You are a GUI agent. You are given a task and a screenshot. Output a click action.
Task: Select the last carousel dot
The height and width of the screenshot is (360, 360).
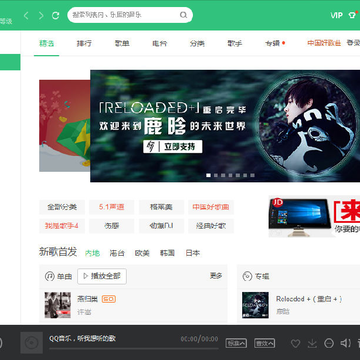tap(252, 175)
